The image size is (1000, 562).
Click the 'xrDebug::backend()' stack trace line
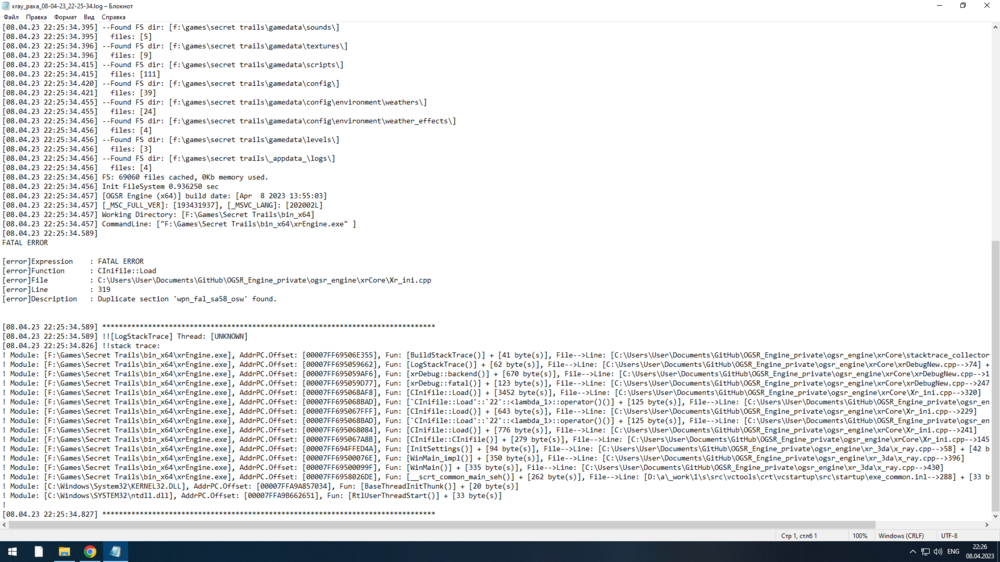(x=496, y=374)
